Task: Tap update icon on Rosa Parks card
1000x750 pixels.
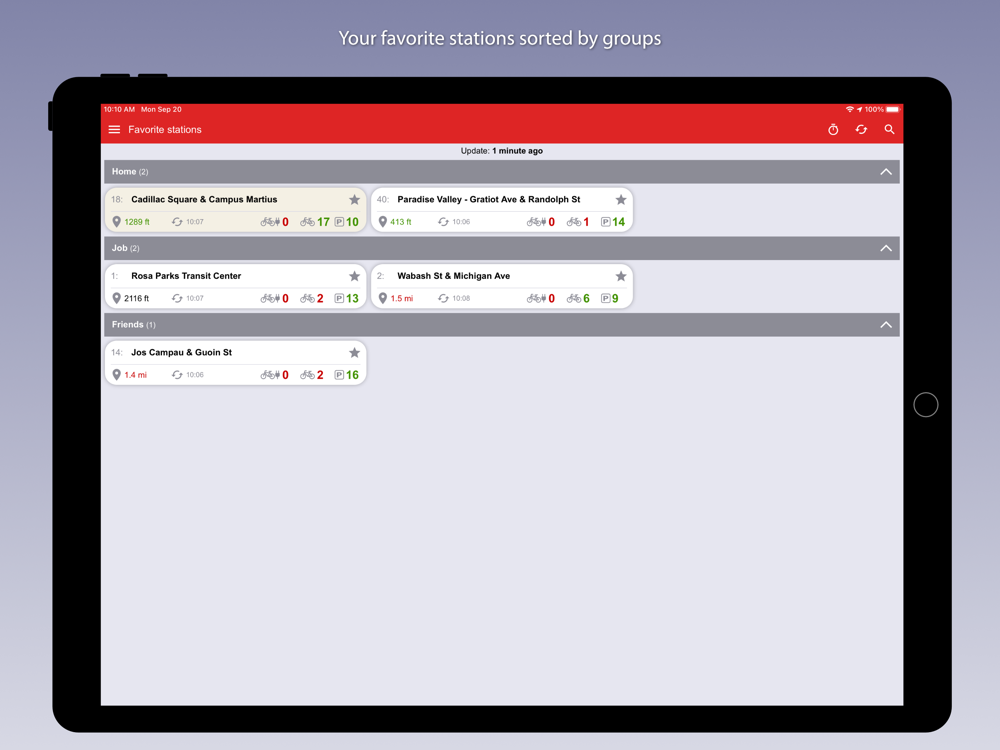Action: click(x=177, y=298)
